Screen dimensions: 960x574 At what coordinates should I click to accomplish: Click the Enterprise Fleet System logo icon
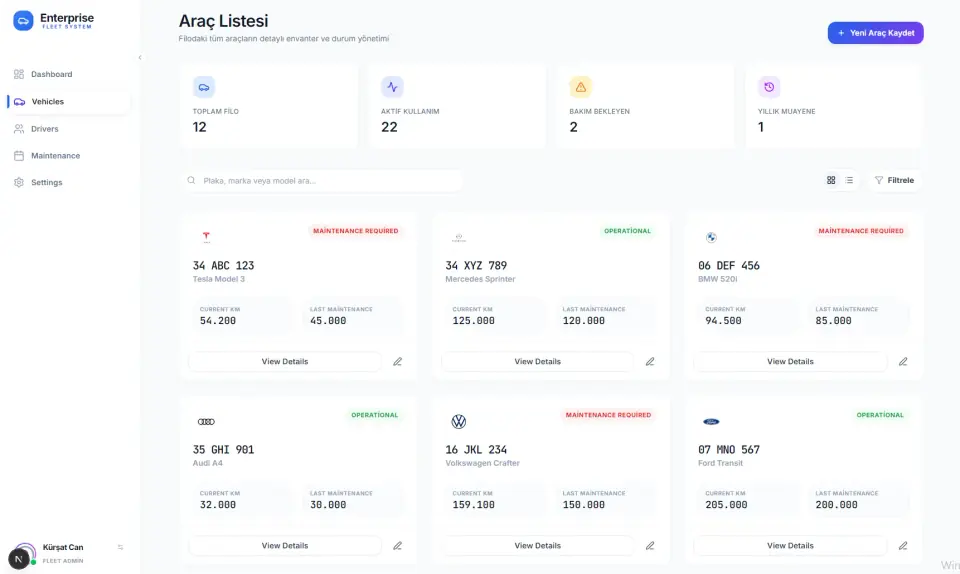23,21
